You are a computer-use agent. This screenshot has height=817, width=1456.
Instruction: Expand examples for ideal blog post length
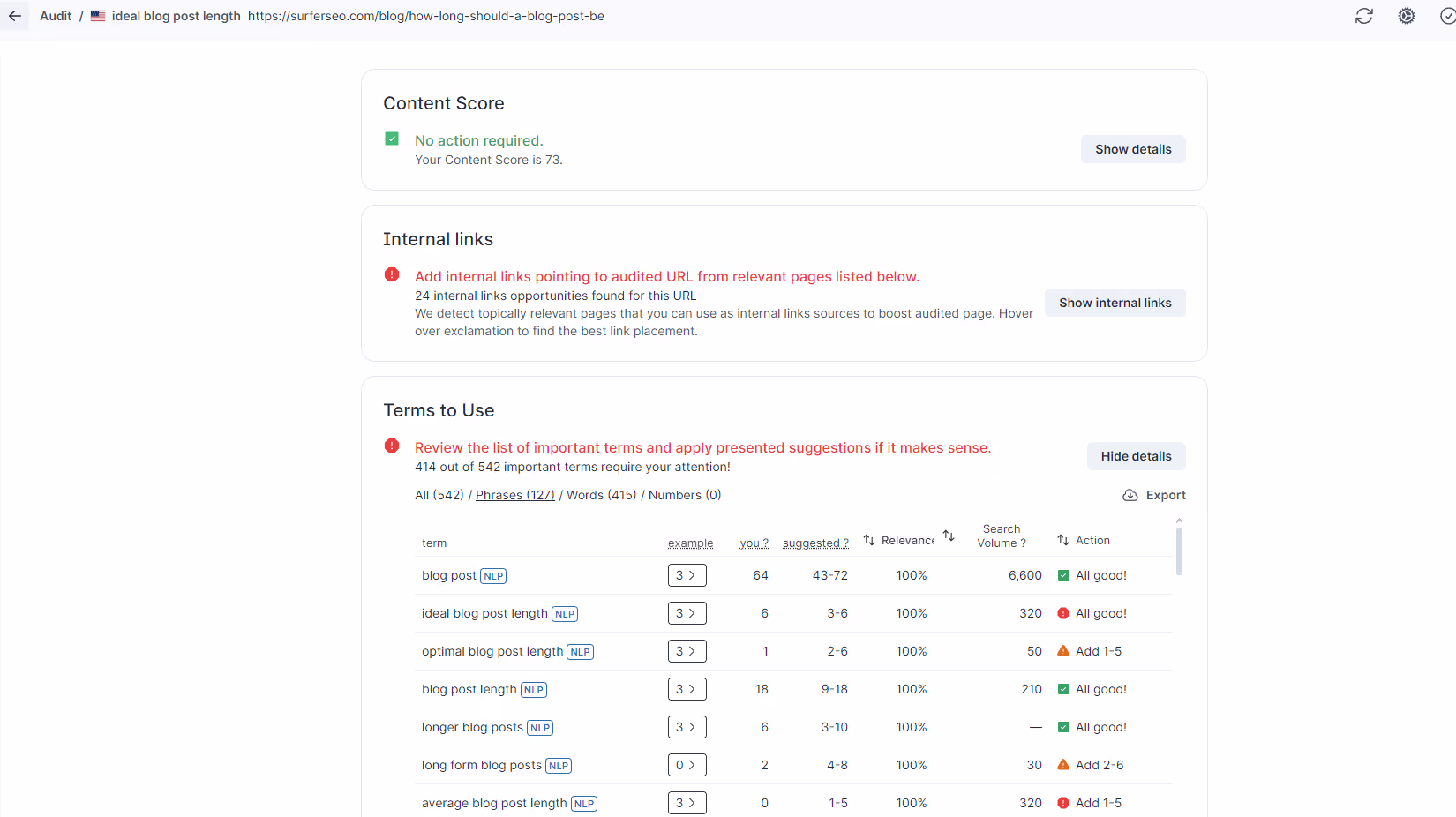687,613
